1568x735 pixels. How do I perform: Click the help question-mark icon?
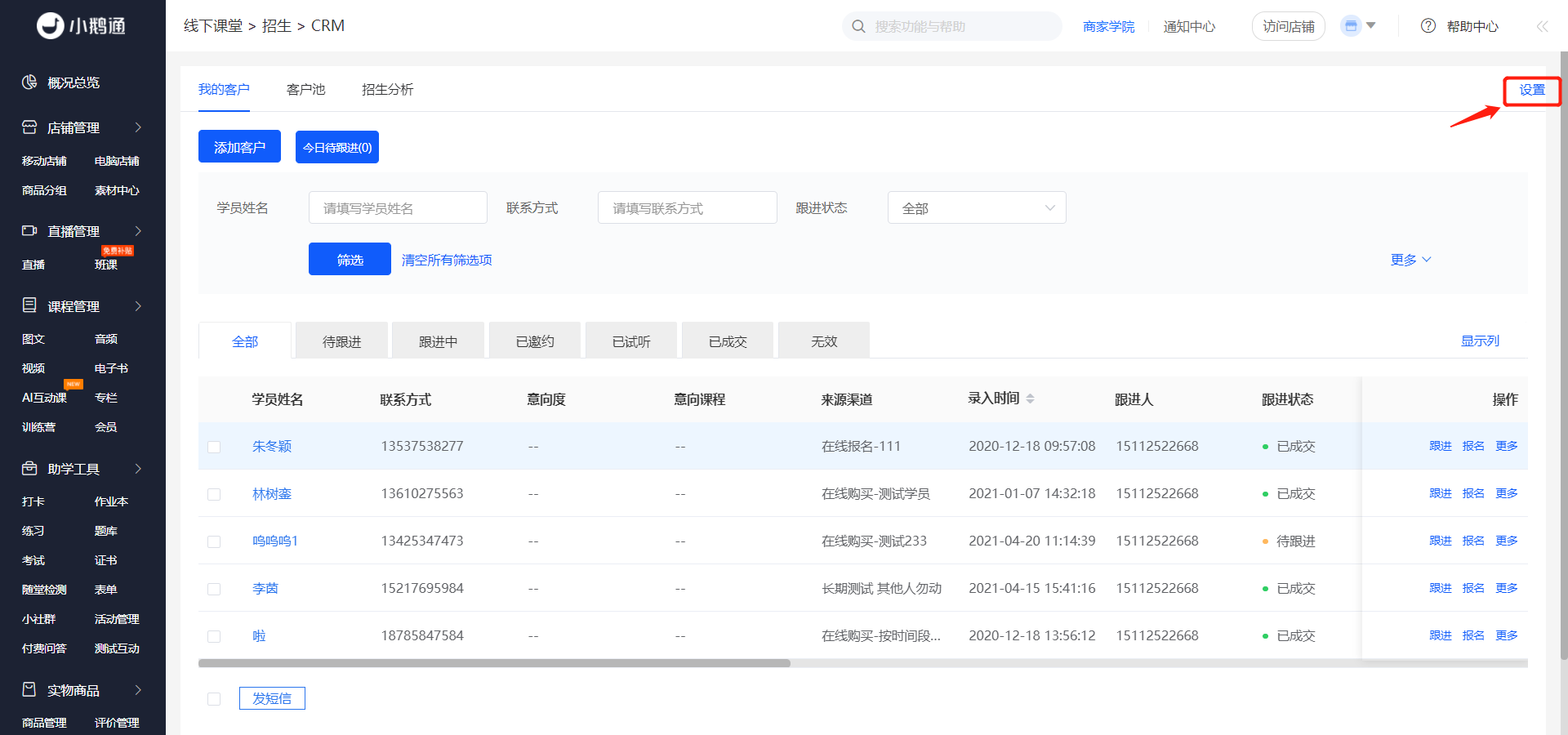click(1428, 26)
